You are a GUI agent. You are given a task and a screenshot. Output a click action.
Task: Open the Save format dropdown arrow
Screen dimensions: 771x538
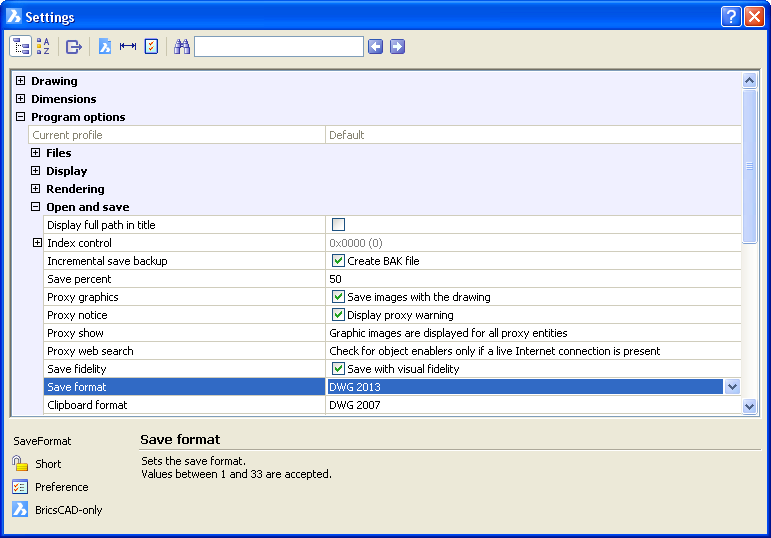click(x=732, y=387)
